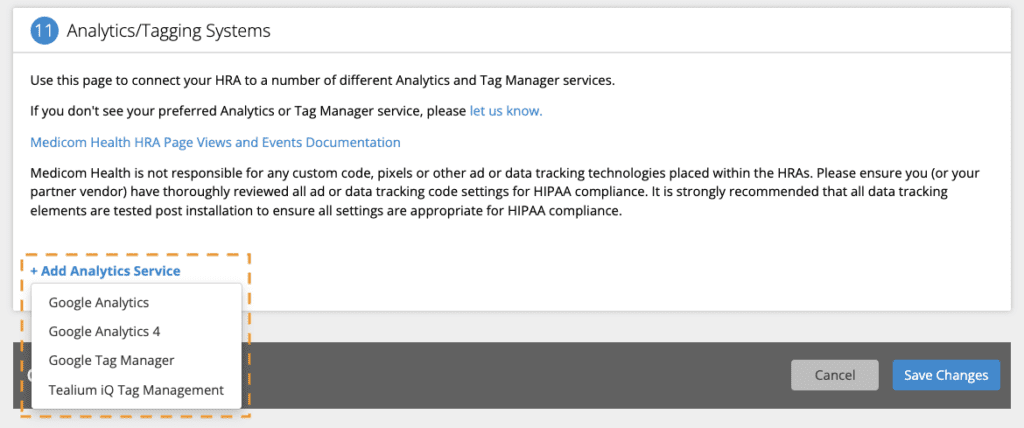
Task: Click blank white panel area right of dropdown
Action: tap(627, 274)
